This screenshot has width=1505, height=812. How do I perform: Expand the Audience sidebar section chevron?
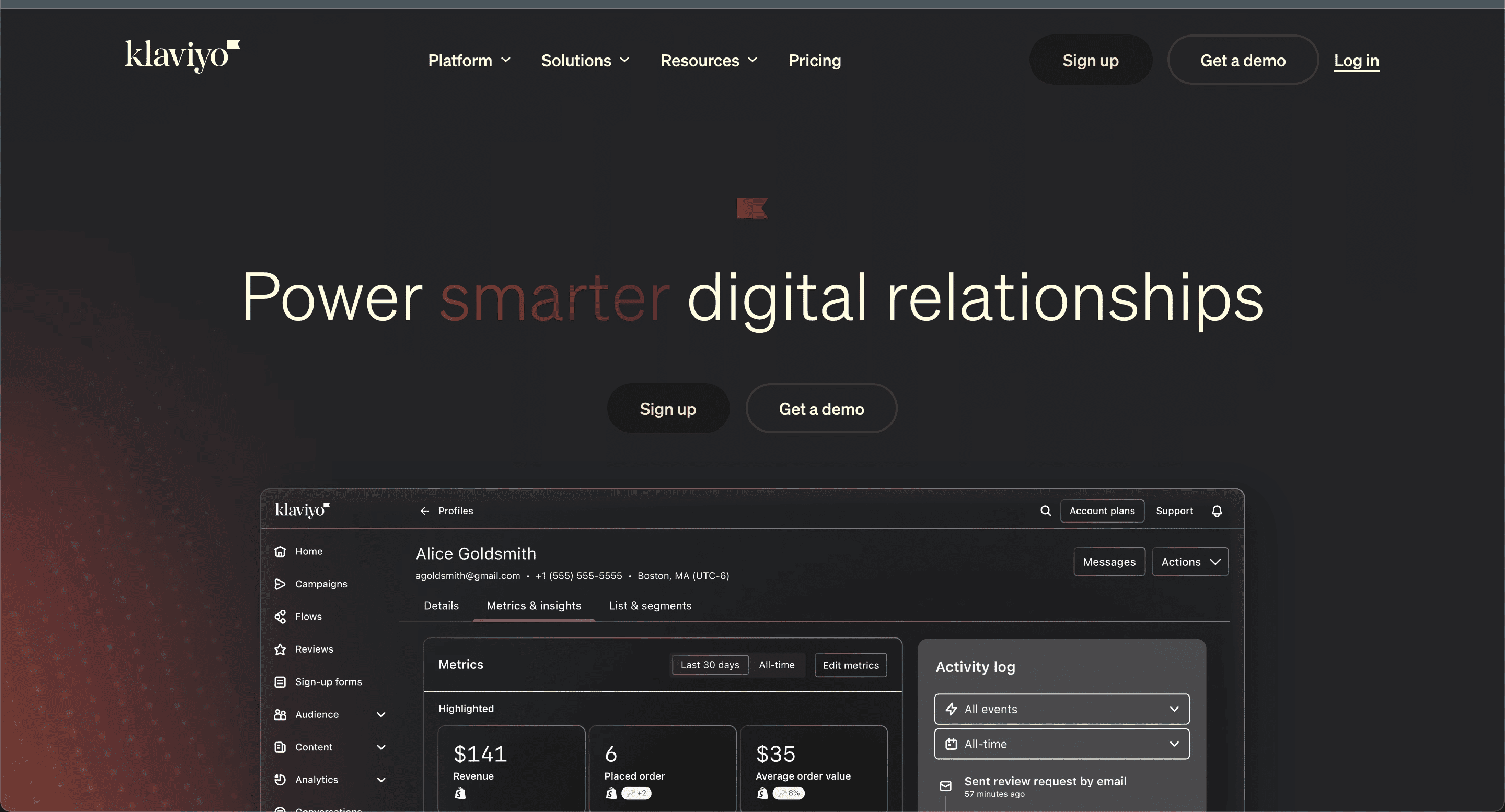[381, 714]
